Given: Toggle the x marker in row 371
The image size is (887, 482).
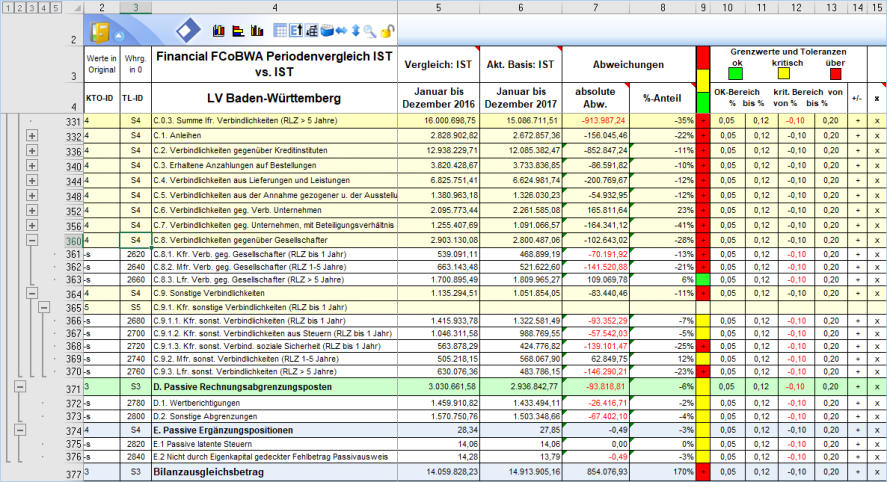Looking at the screenshot, I should (876, 386).
